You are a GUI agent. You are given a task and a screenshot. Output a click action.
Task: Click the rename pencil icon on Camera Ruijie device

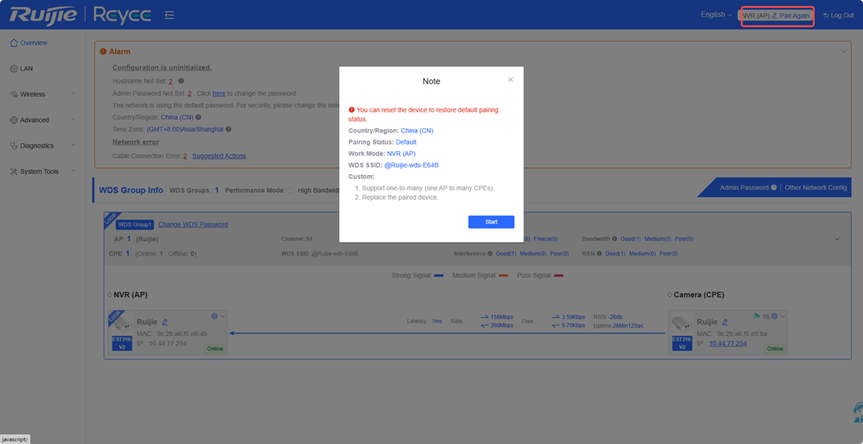(725, 322)
